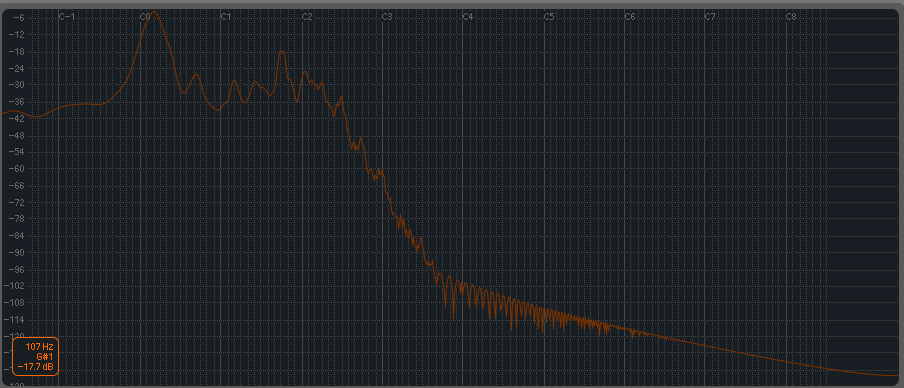Click the −42 dB scale label

(x=16, y=118)
